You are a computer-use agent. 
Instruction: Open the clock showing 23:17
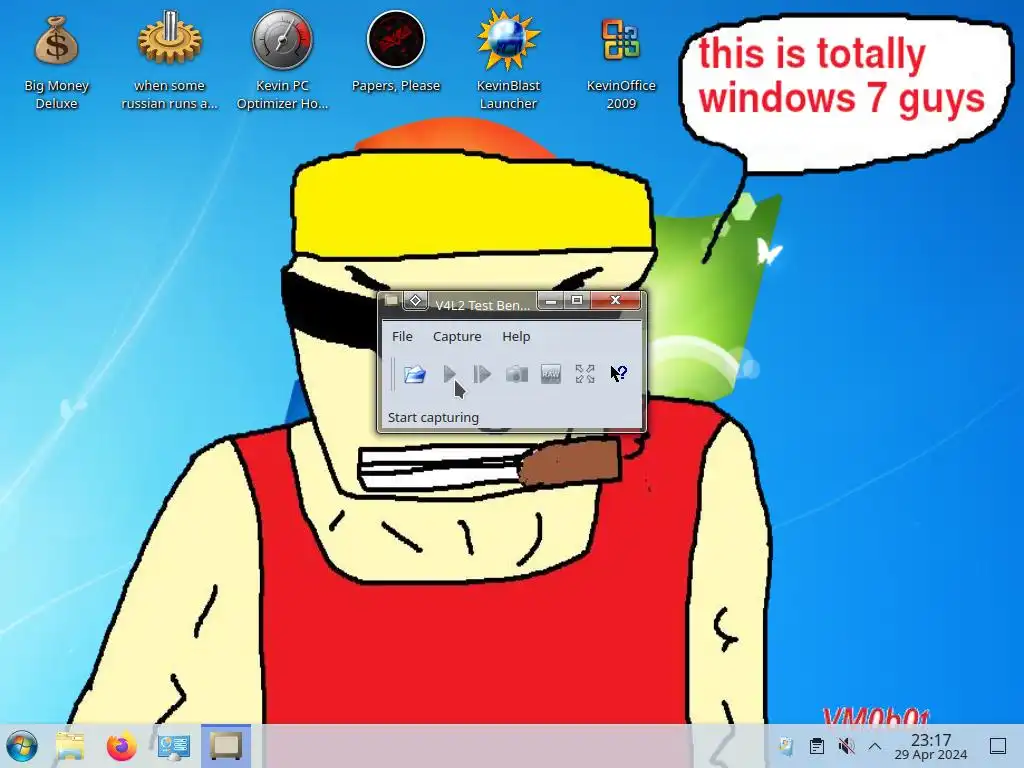[x=931, y=746]
